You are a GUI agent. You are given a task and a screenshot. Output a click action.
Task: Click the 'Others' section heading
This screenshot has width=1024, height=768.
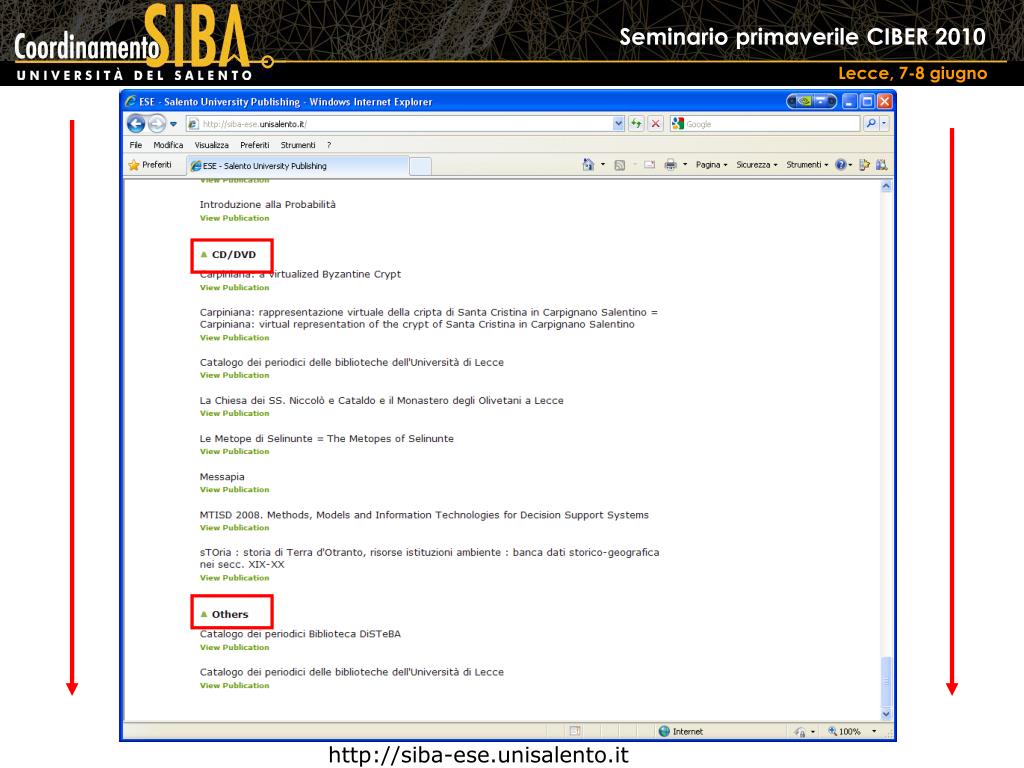[x=230, y=615]
